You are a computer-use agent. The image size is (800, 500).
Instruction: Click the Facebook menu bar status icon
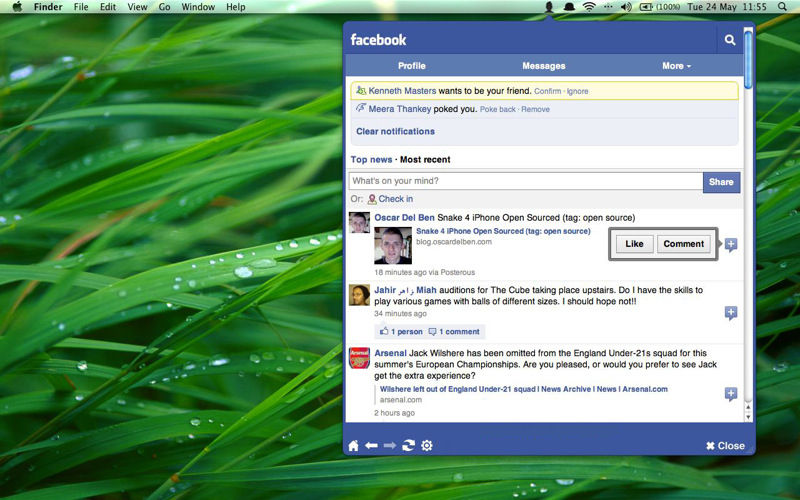point(549,7)
